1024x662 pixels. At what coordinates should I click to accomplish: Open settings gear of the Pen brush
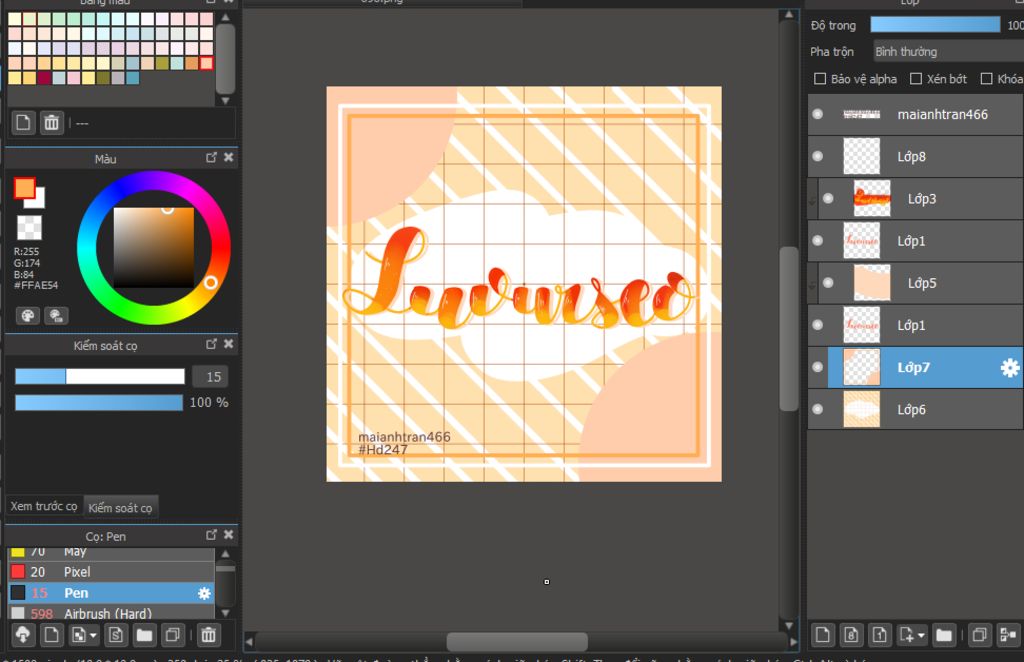tap(204, 593)
